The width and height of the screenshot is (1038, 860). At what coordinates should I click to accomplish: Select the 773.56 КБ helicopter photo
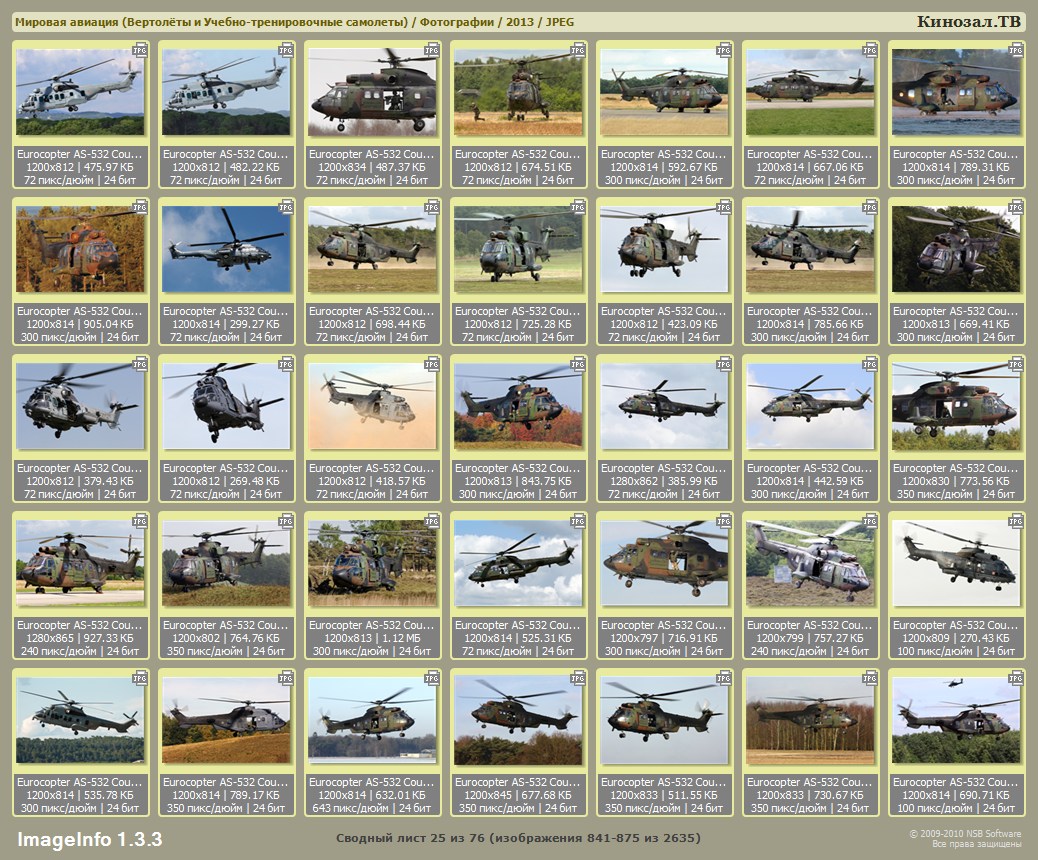pos(956,407)
